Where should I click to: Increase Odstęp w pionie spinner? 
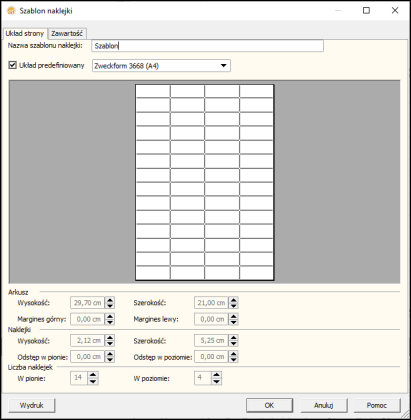pyautogui.click(x=109, y=354)
